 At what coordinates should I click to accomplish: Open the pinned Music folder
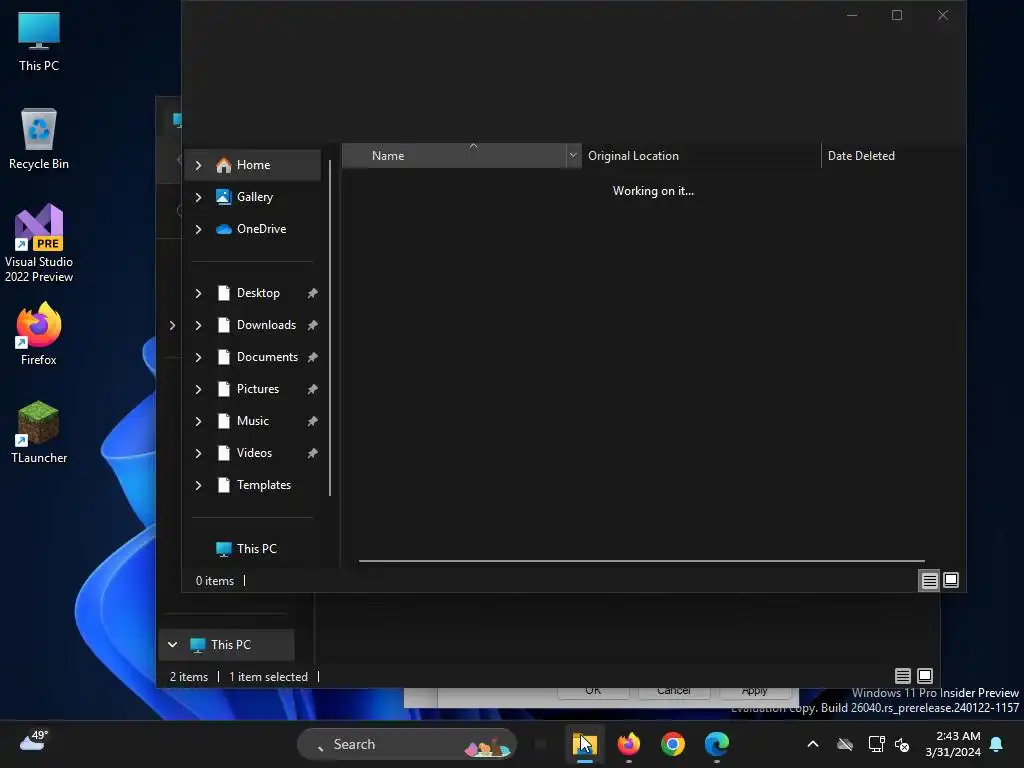pos(253,421)
